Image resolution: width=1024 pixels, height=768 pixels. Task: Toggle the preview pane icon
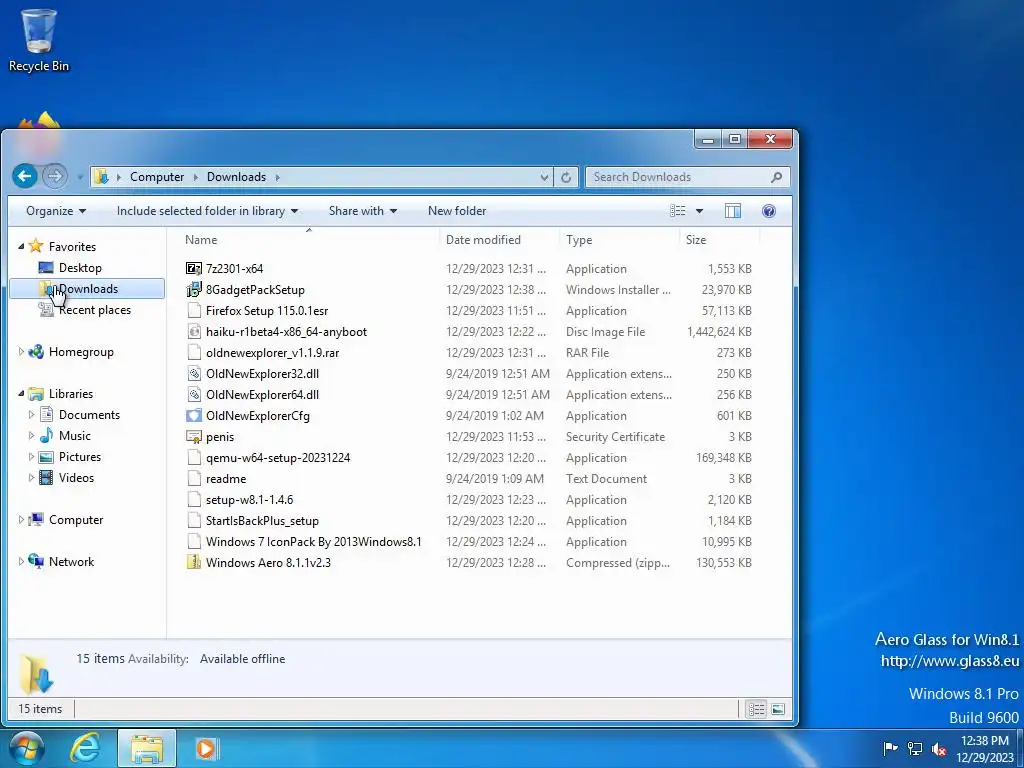[733, 211]
